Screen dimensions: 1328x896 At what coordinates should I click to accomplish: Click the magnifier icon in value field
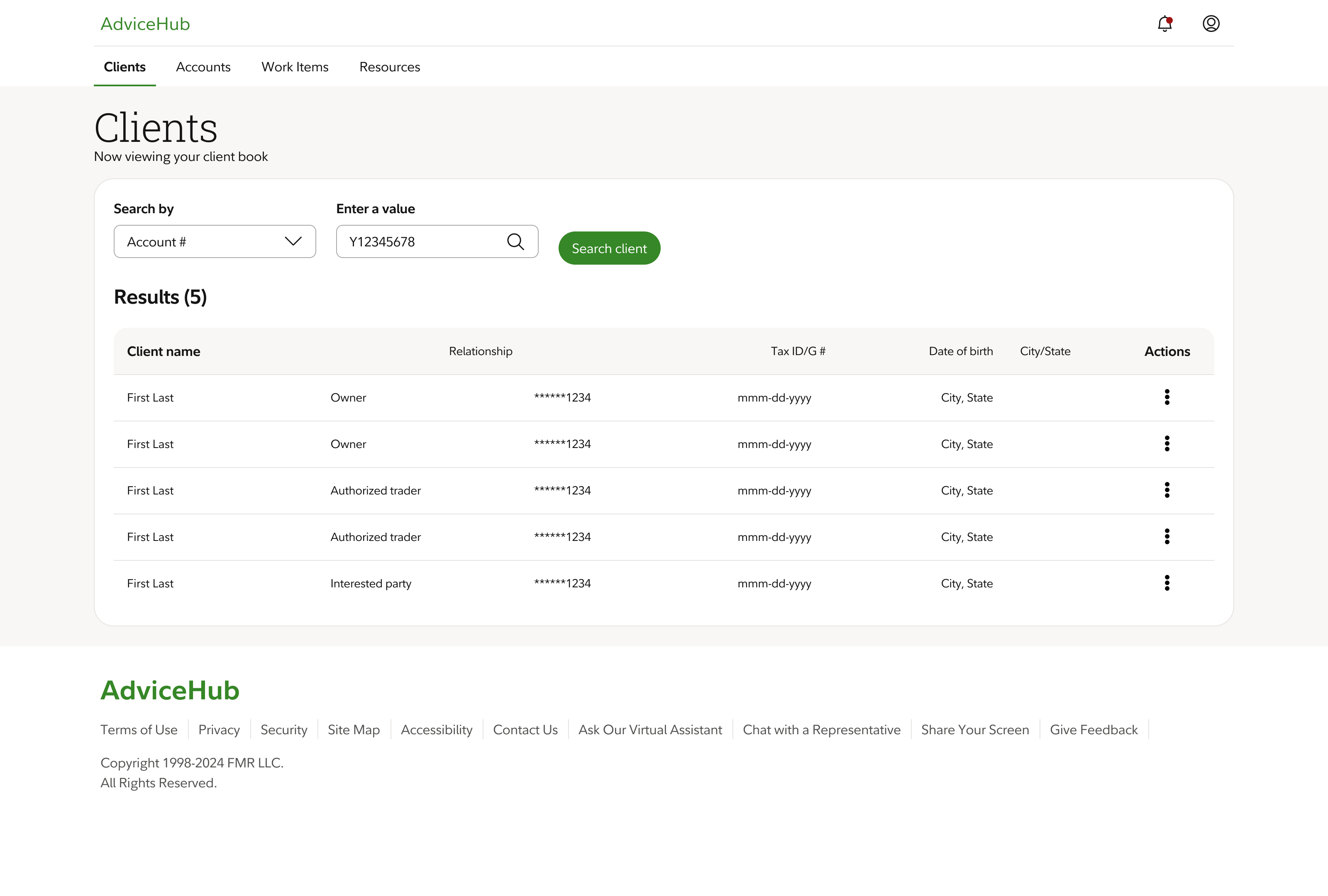pyautogui.click(x=515, y=241)
